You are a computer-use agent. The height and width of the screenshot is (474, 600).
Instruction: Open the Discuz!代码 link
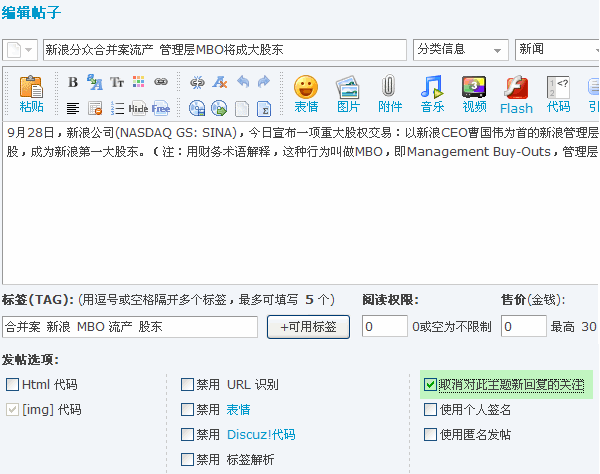(261, 434)
